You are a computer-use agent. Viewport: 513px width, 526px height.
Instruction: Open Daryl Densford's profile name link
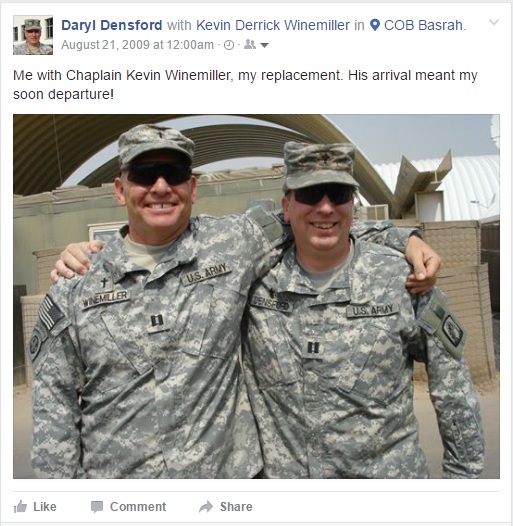coord(112,25)
